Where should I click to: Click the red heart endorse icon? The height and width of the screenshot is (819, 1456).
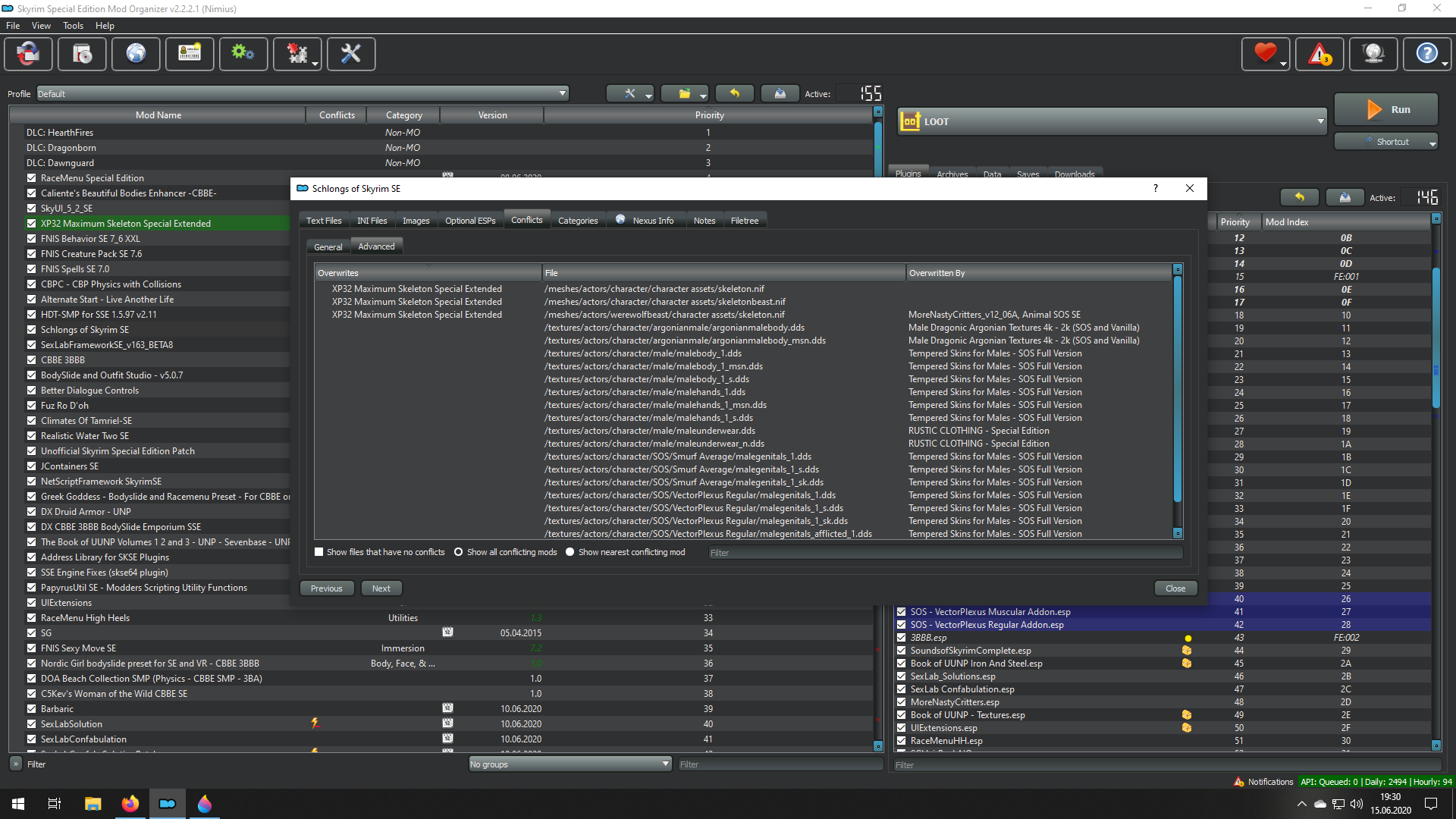[x=1264, y=54]
